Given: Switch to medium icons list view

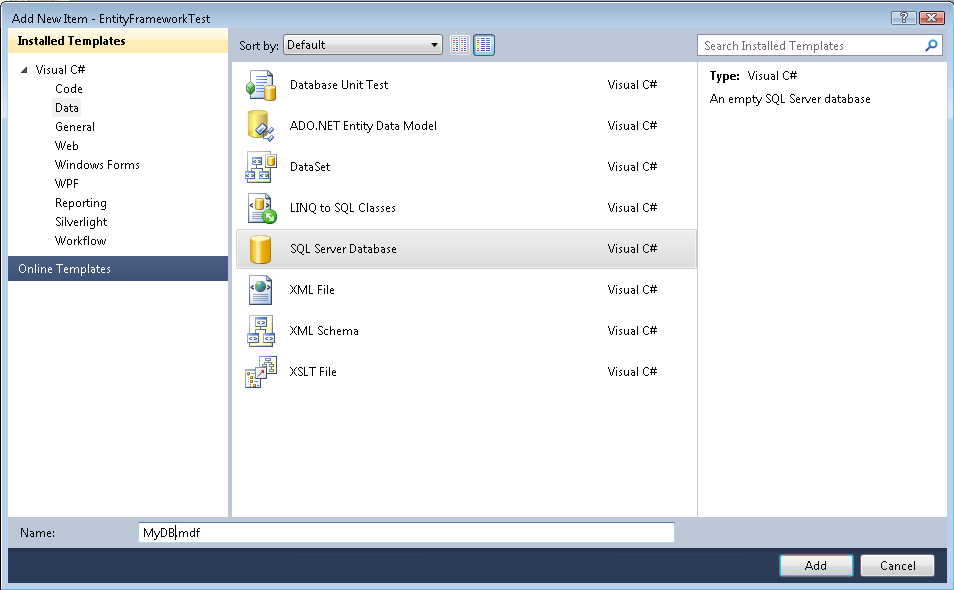Looking at the screenshot, I should pyautogui.click(x=484, y=45).
